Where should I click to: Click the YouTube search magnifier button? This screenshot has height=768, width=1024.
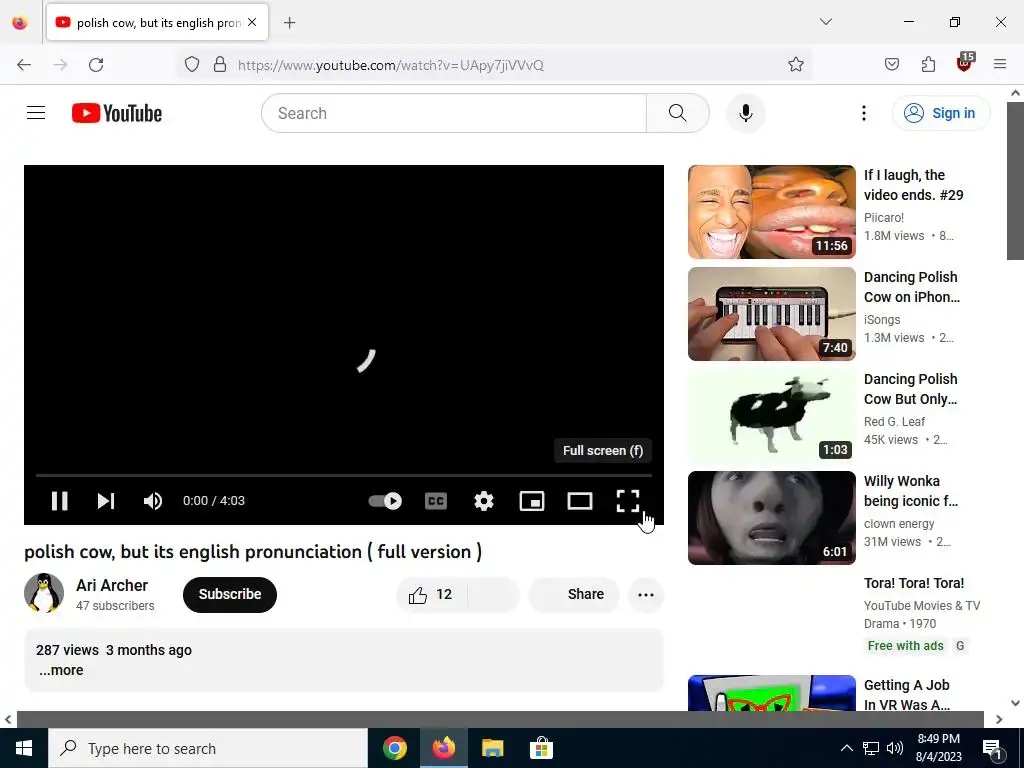click(x=678, y=113)
